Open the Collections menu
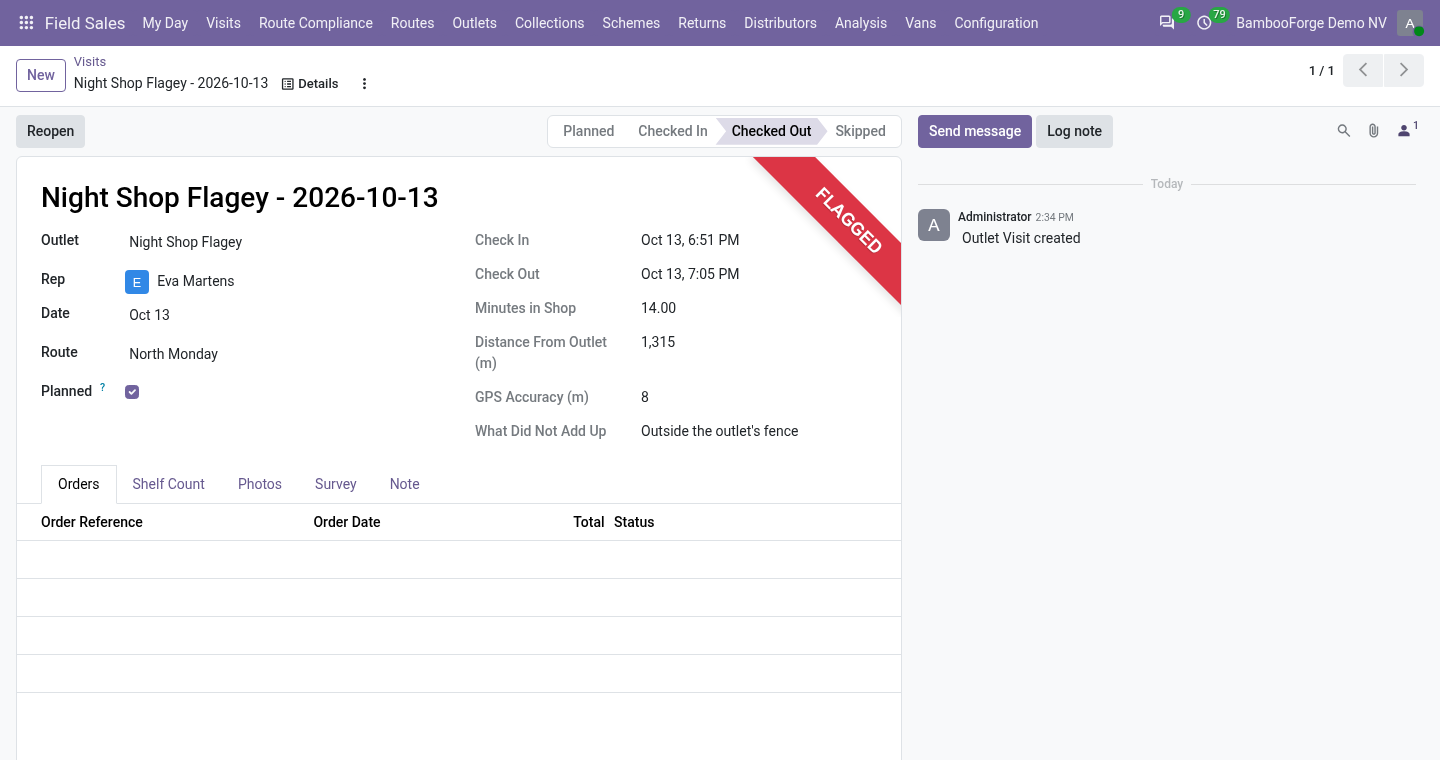 (549, 23)
